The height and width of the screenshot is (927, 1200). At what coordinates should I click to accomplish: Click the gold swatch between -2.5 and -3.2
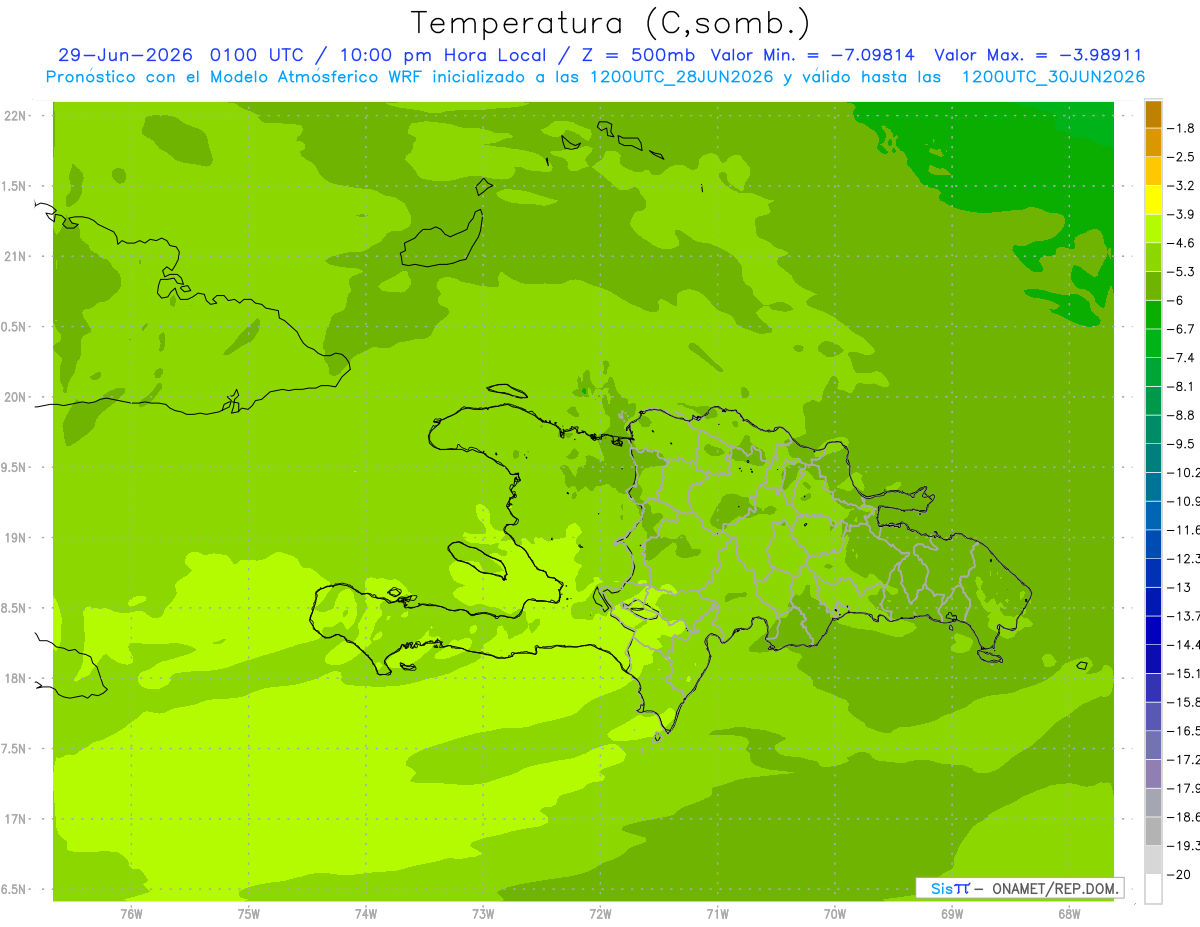[1153, 171]
